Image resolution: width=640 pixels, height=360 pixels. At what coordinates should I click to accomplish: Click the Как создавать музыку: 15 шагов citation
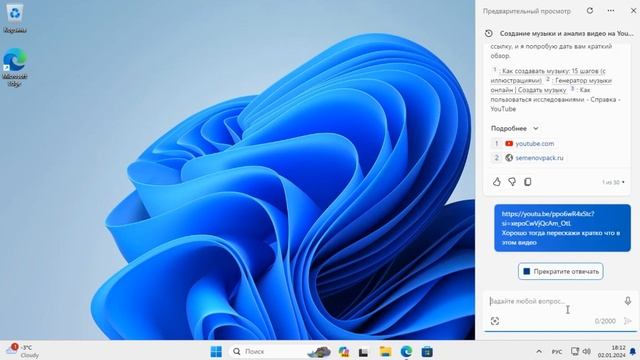pos(548,76)
